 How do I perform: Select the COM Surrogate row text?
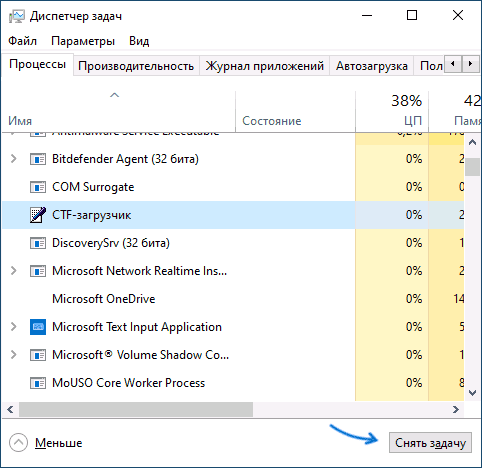pyautogui.click(x=93, y=187)
